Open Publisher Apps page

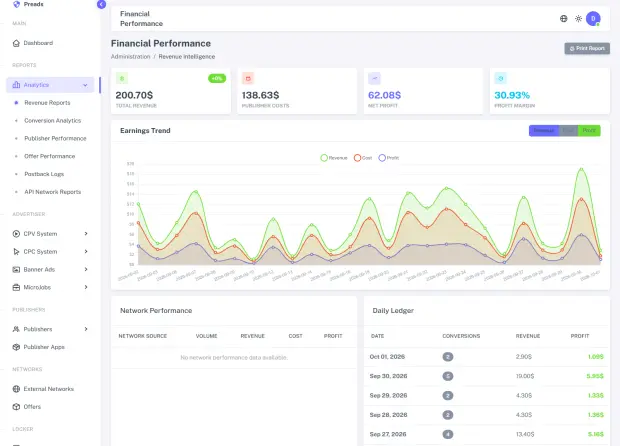coord(44,347)
